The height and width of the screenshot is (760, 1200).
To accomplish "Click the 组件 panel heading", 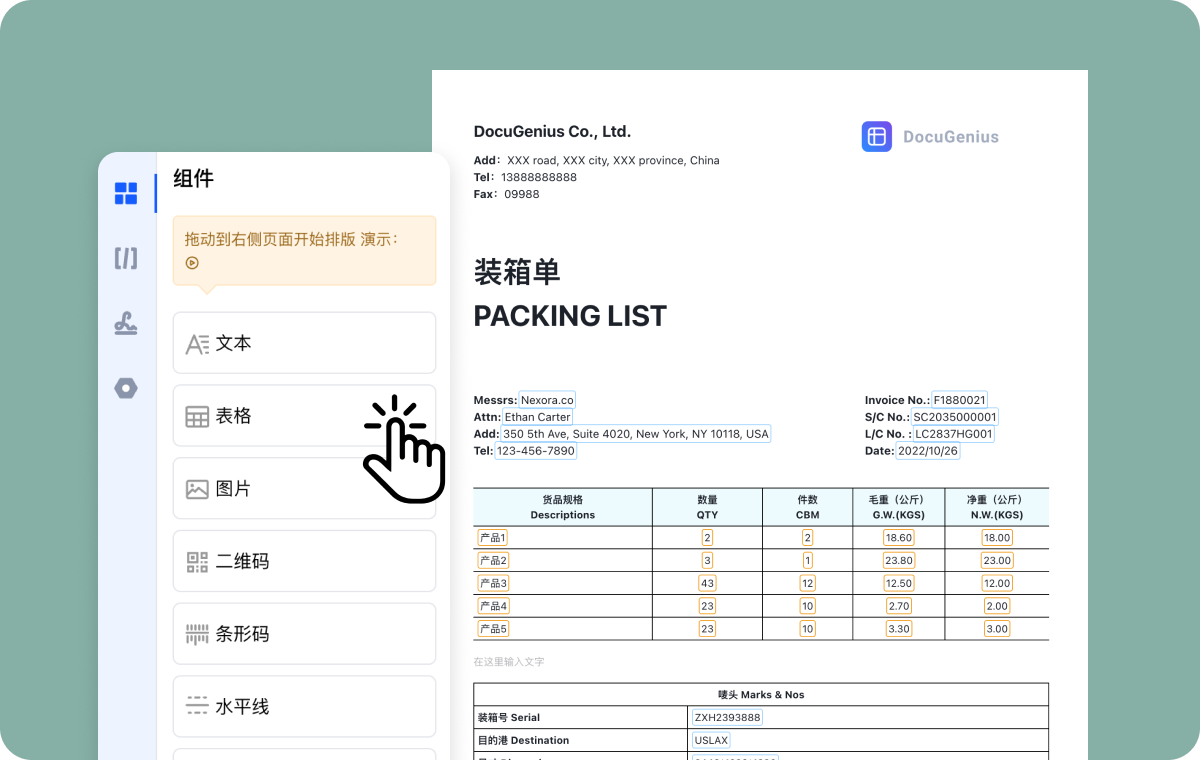I will click(193, 179).
